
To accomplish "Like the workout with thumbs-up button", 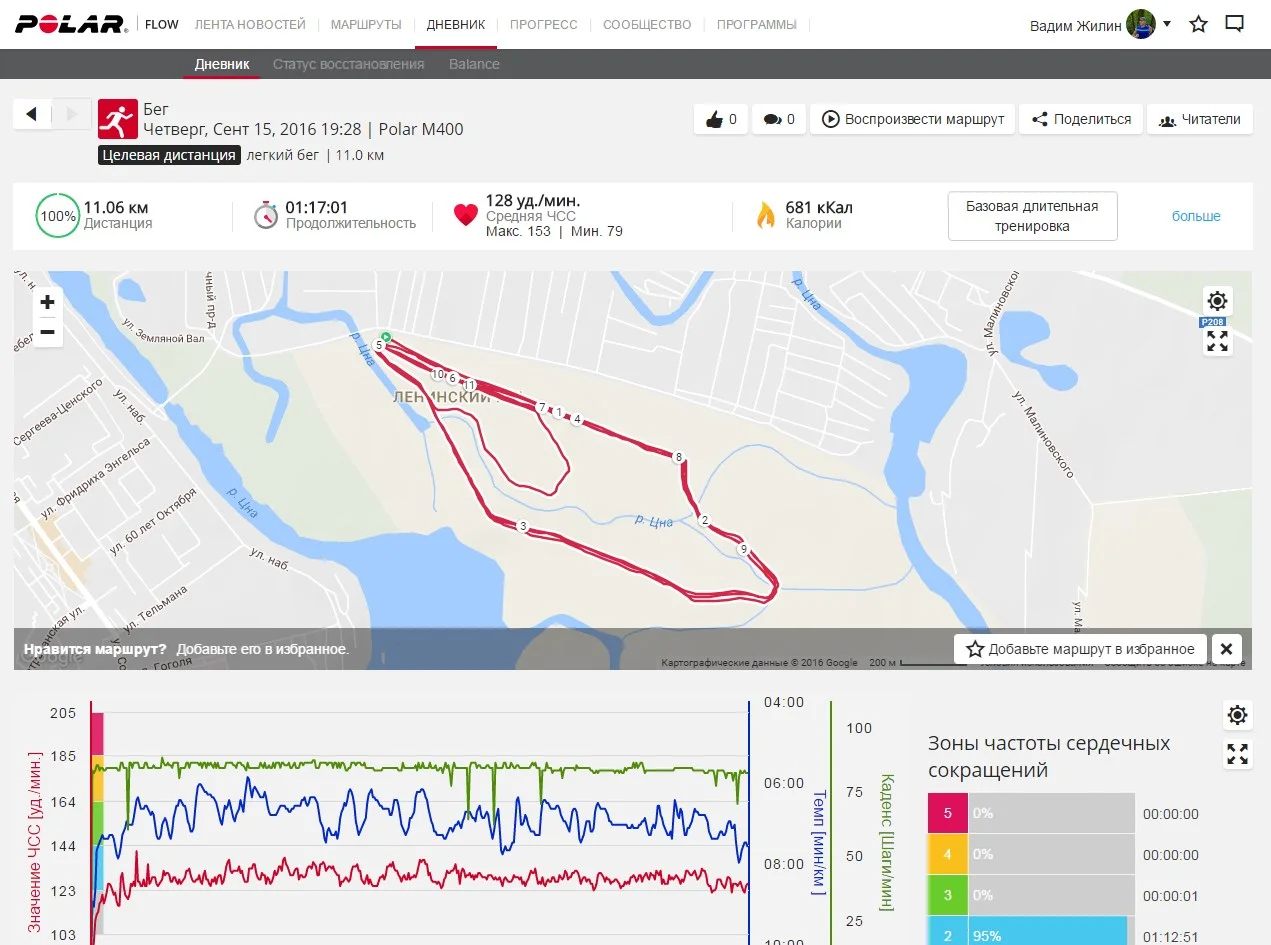I will pos(720,119).
